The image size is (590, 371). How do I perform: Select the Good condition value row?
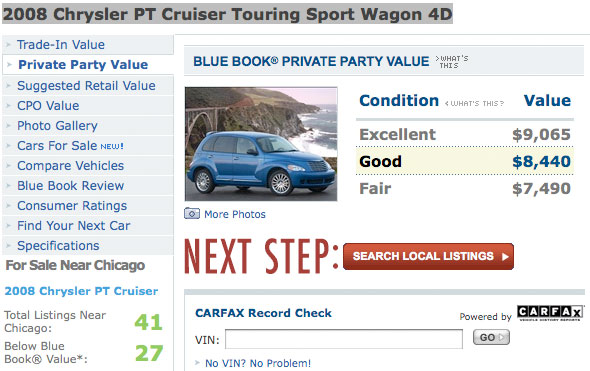pyautogui.click(x=465, y=161)
